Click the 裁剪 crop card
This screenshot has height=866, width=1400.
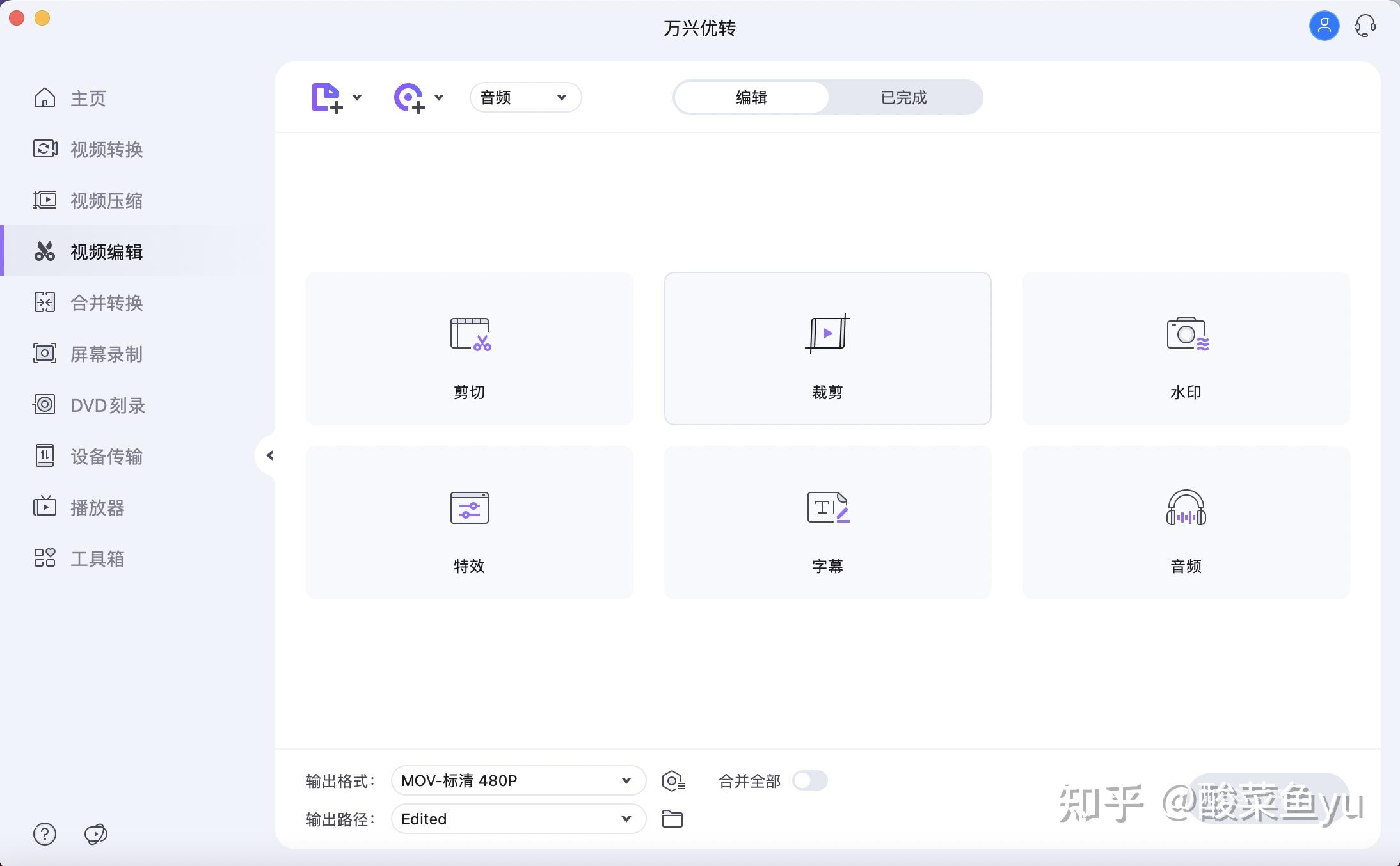point(827,349)
